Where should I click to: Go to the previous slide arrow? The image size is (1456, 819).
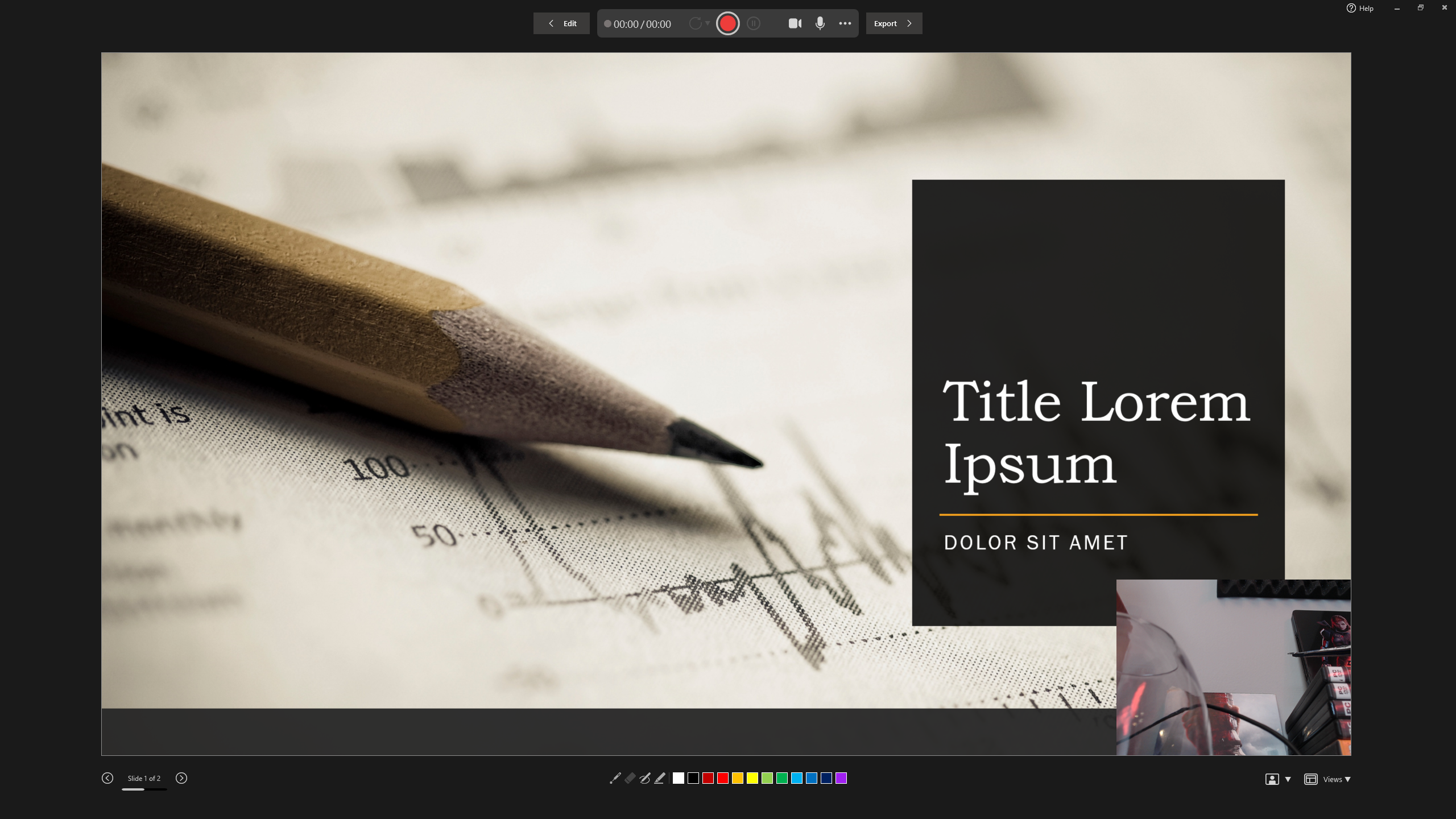107,778
